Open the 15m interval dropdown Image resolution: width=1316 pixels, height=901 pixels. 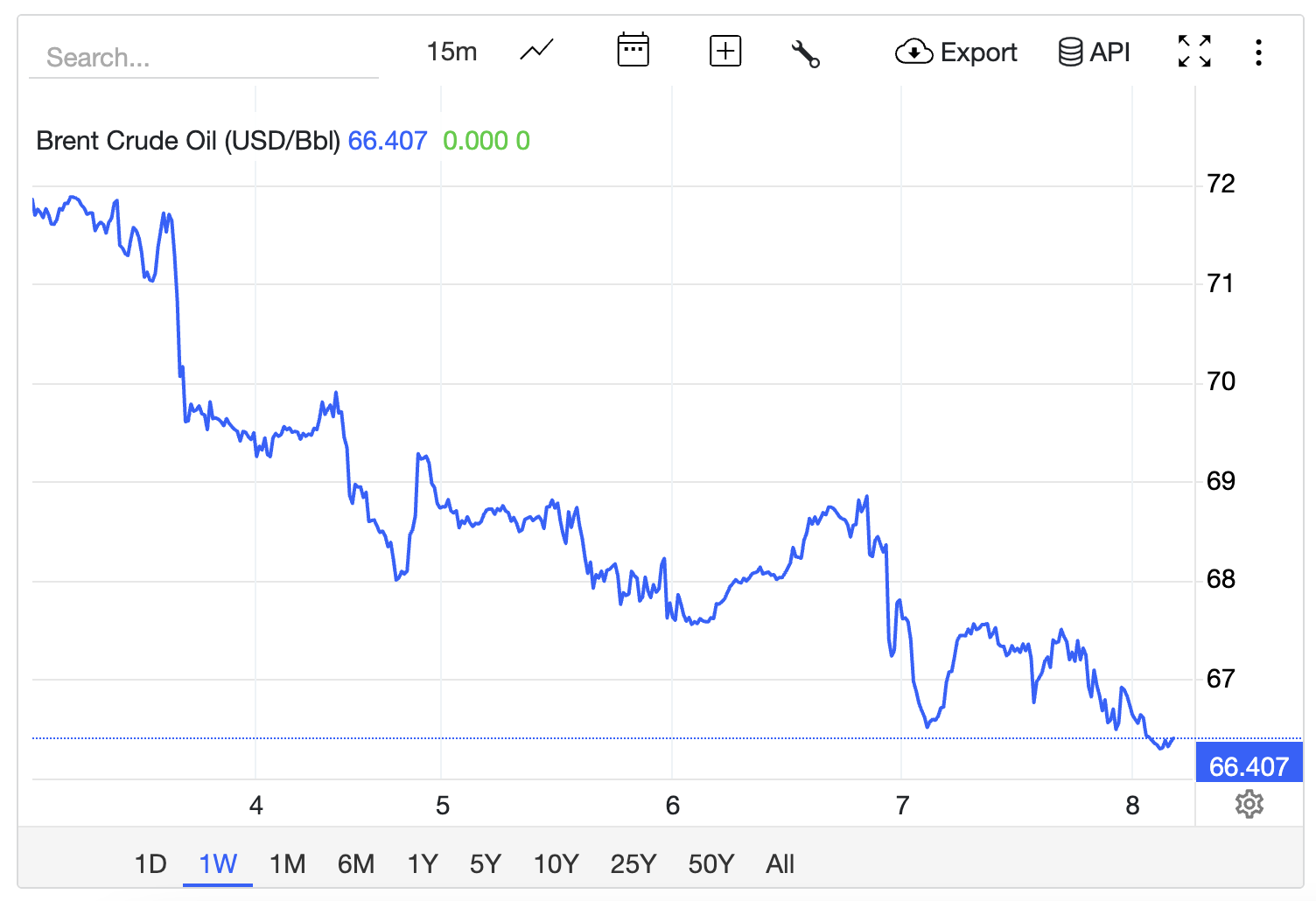[x=451, y=52]
